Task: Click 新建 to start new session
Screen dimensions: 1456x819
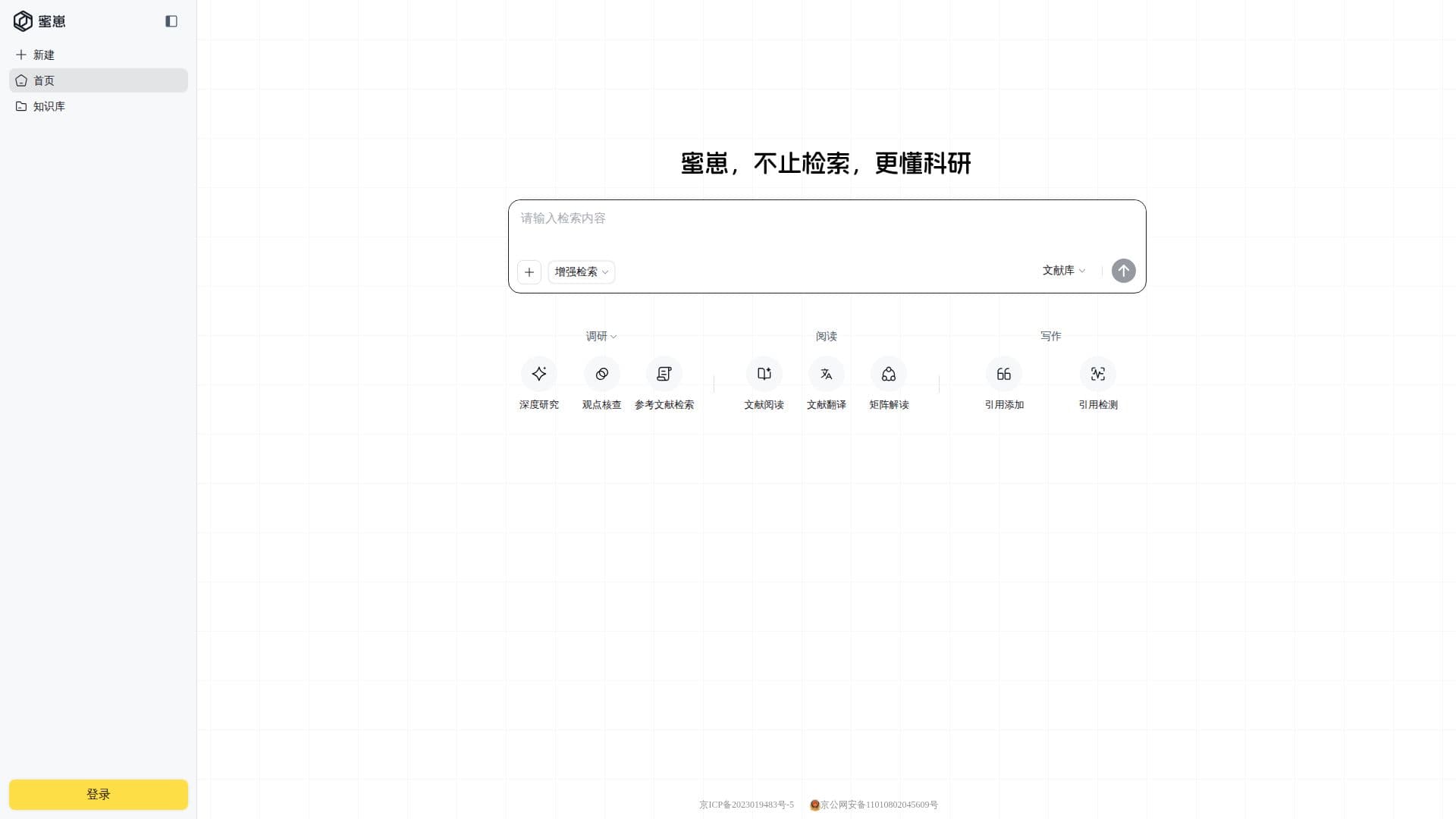Action: click(x=99, y=55)
